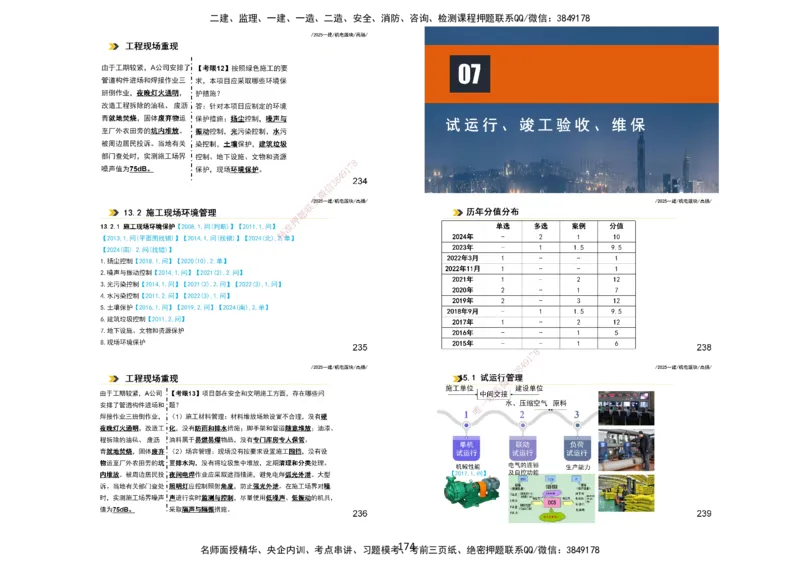Click list item 2. 噪声与振动控制
This screenshot has width=800, height=566.
[x=126, y=273]
